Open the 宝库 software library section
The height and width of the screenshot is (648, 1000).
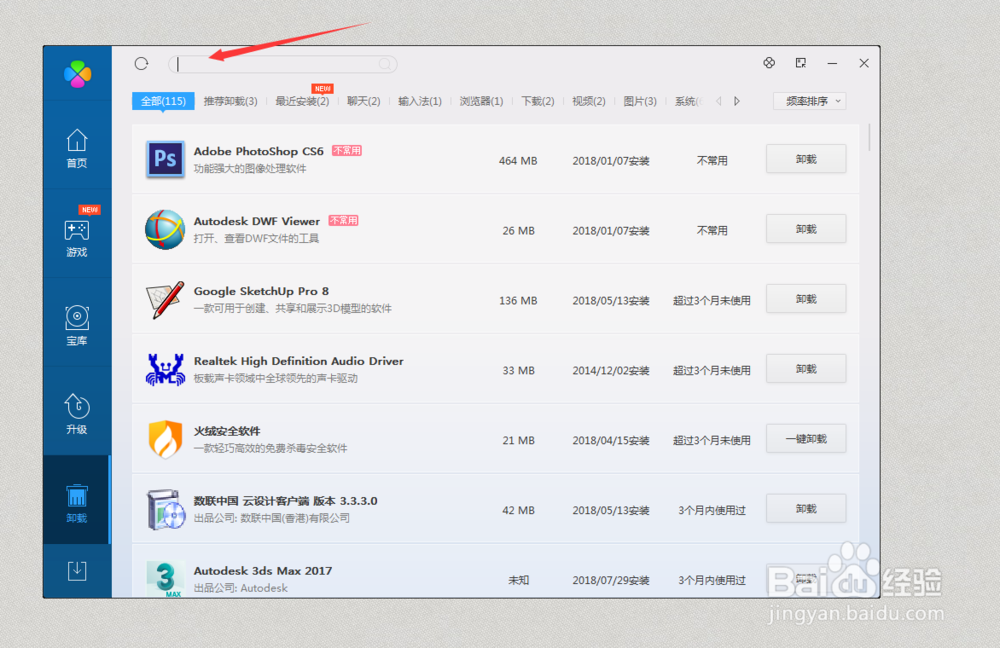click(x=77, y=325)
